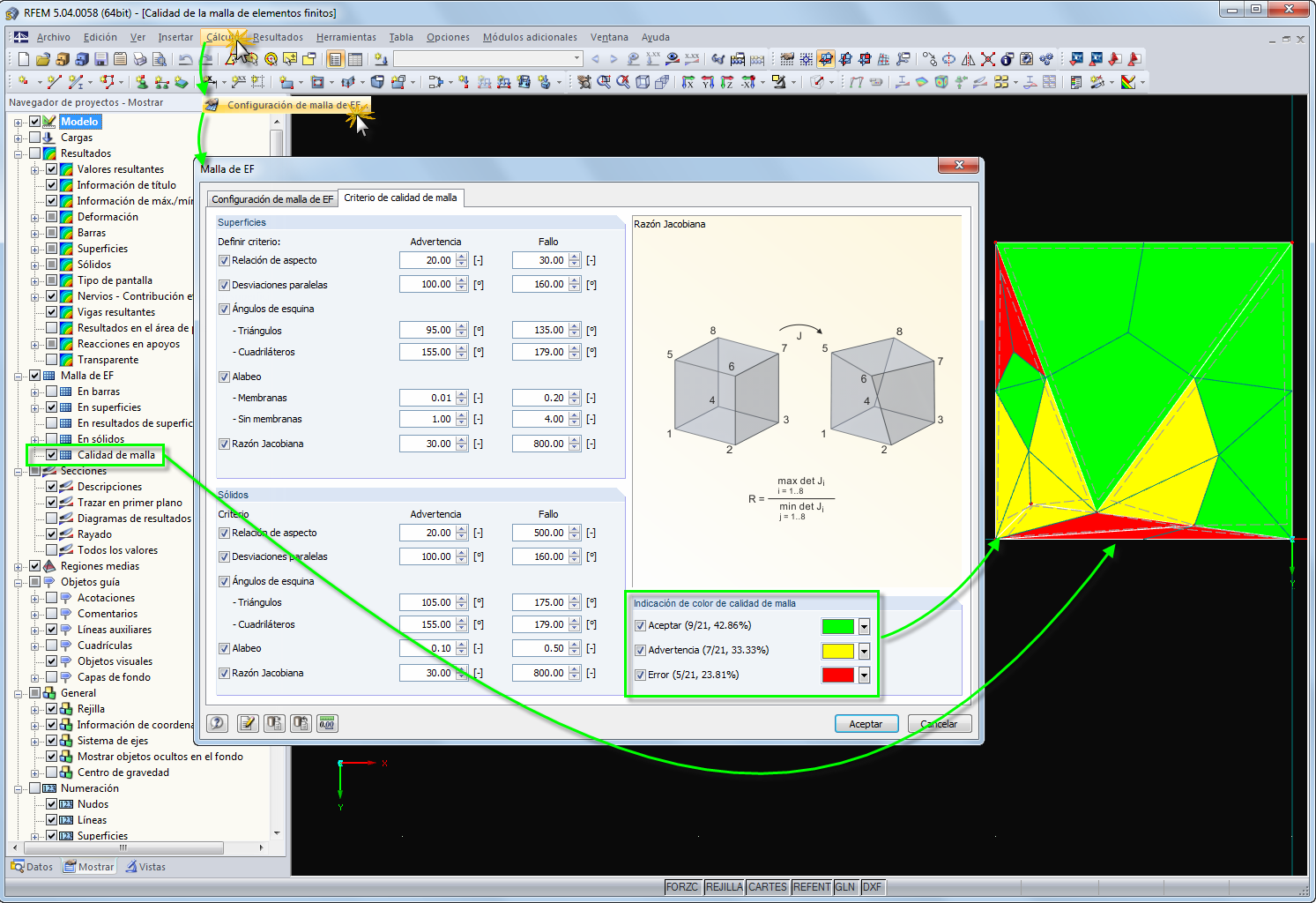Switch to Configuración de malla de EF tab
The image size is (1316, 903).
[x=272, y=199]
